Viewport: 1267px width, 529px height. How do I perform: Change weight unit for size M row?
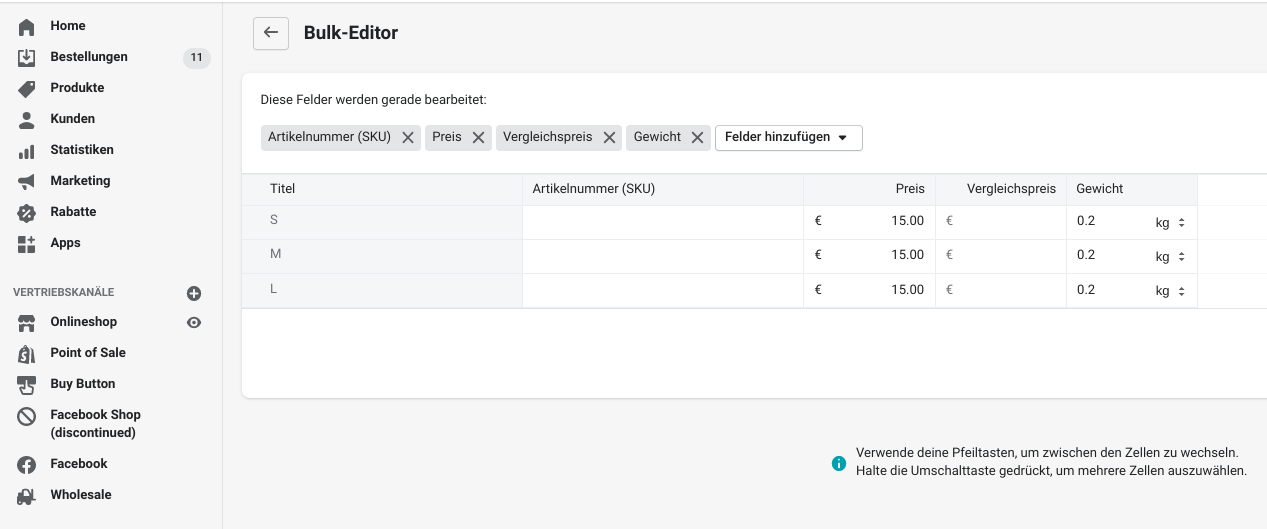(x=1169, y=257)
